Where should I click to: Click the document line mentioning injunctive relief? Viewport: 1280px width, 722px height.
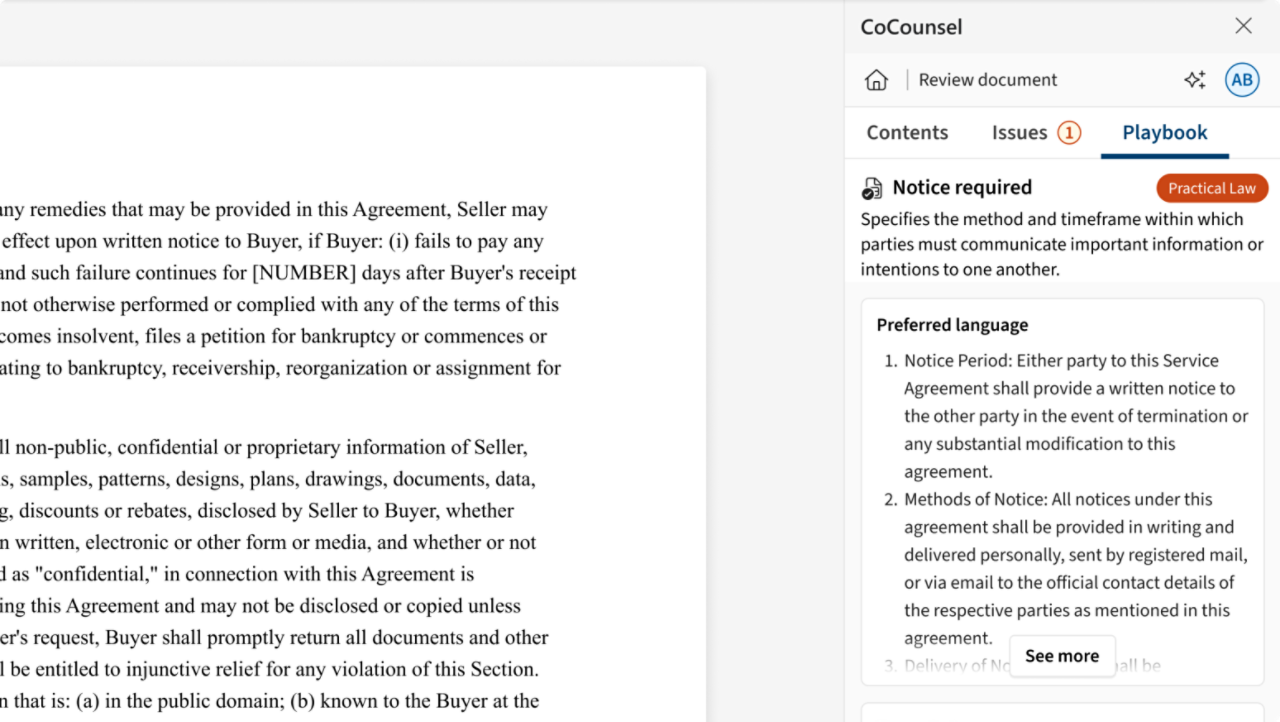coord(269,669)
